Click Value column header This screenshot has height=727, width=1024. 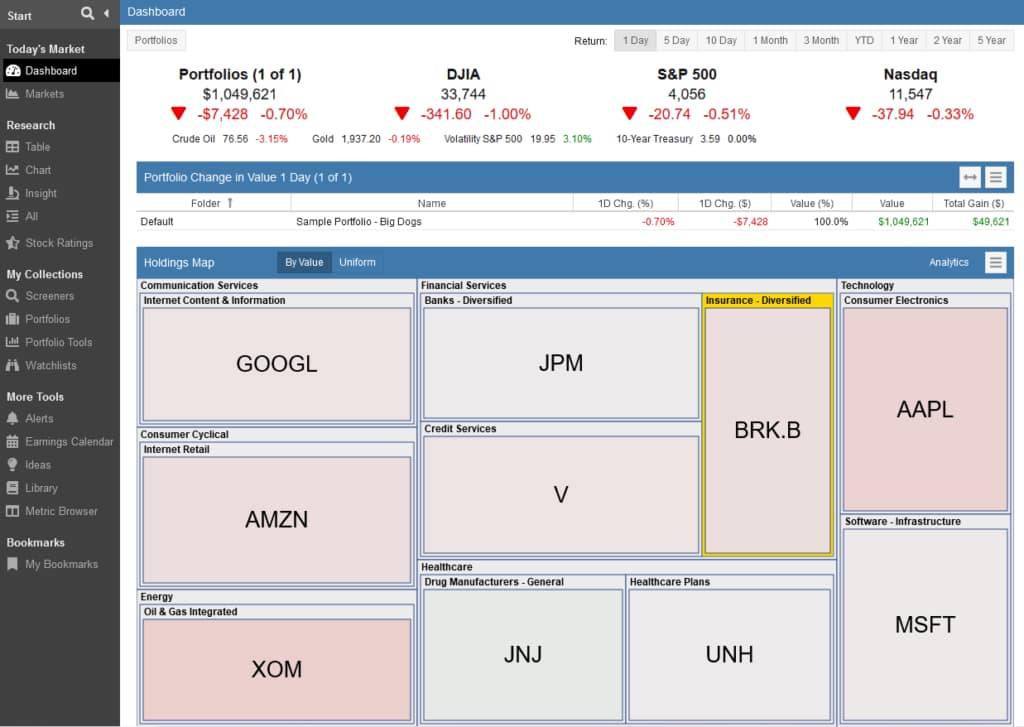[891, 203]
